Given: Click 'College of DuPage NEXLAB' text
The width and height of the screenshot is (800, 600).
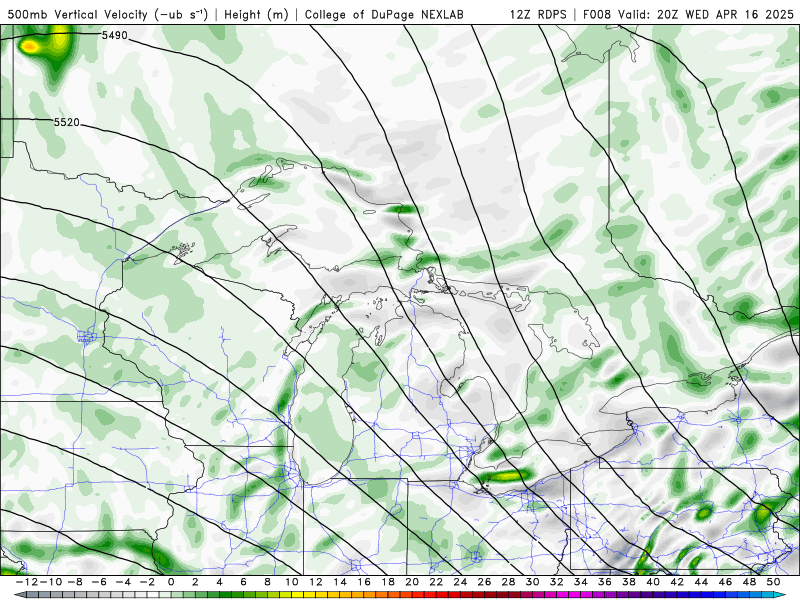Looking at the screenshot, I should pyautogui.click(x=384, y=14).
